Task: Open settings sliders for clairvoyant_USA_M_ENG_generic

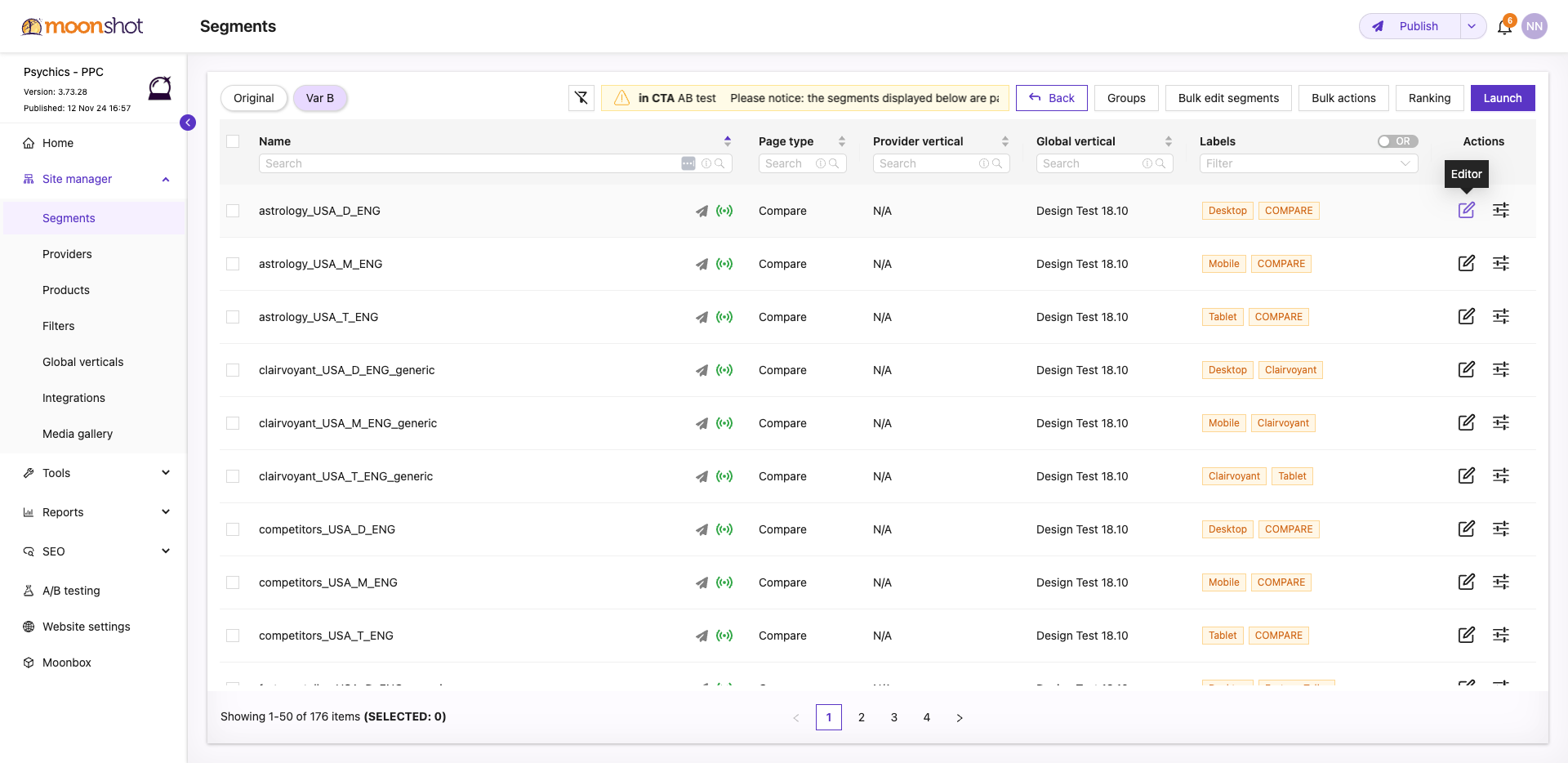Action: [x=1501, y=422]
